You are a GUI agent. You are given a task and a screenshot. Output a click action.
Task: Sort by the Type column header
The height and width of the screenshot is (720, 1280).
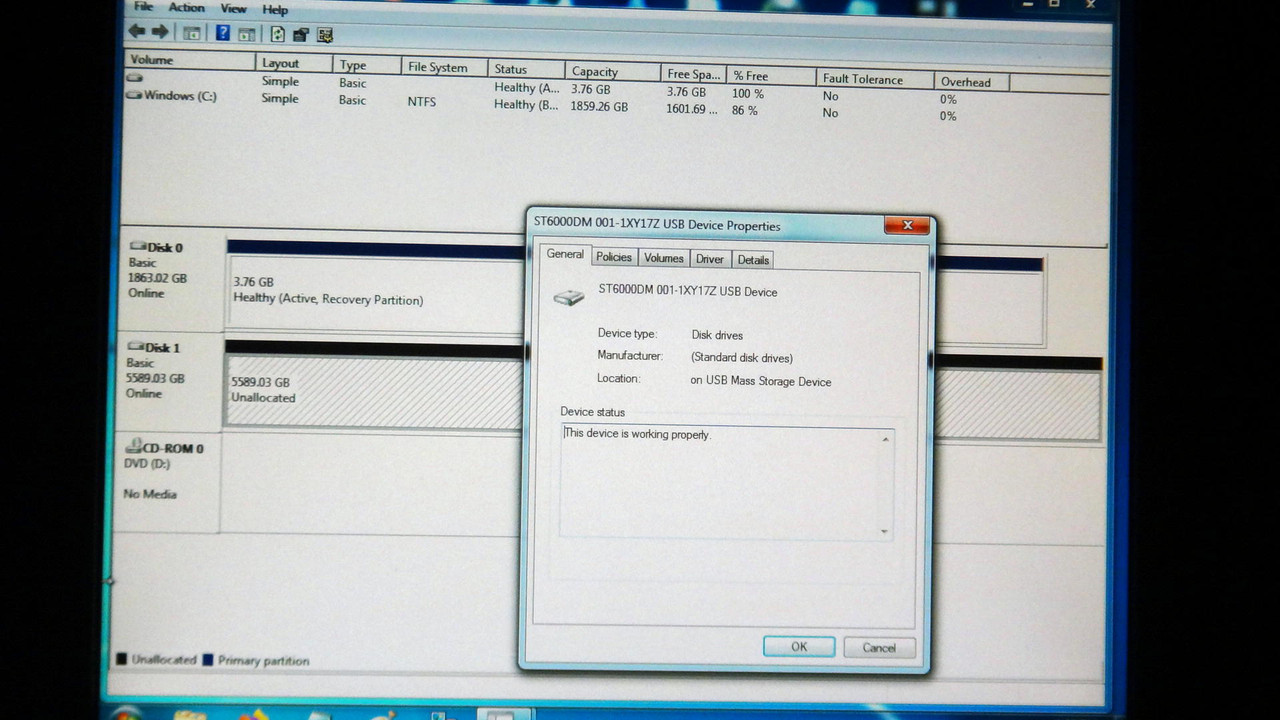[367, 65]
